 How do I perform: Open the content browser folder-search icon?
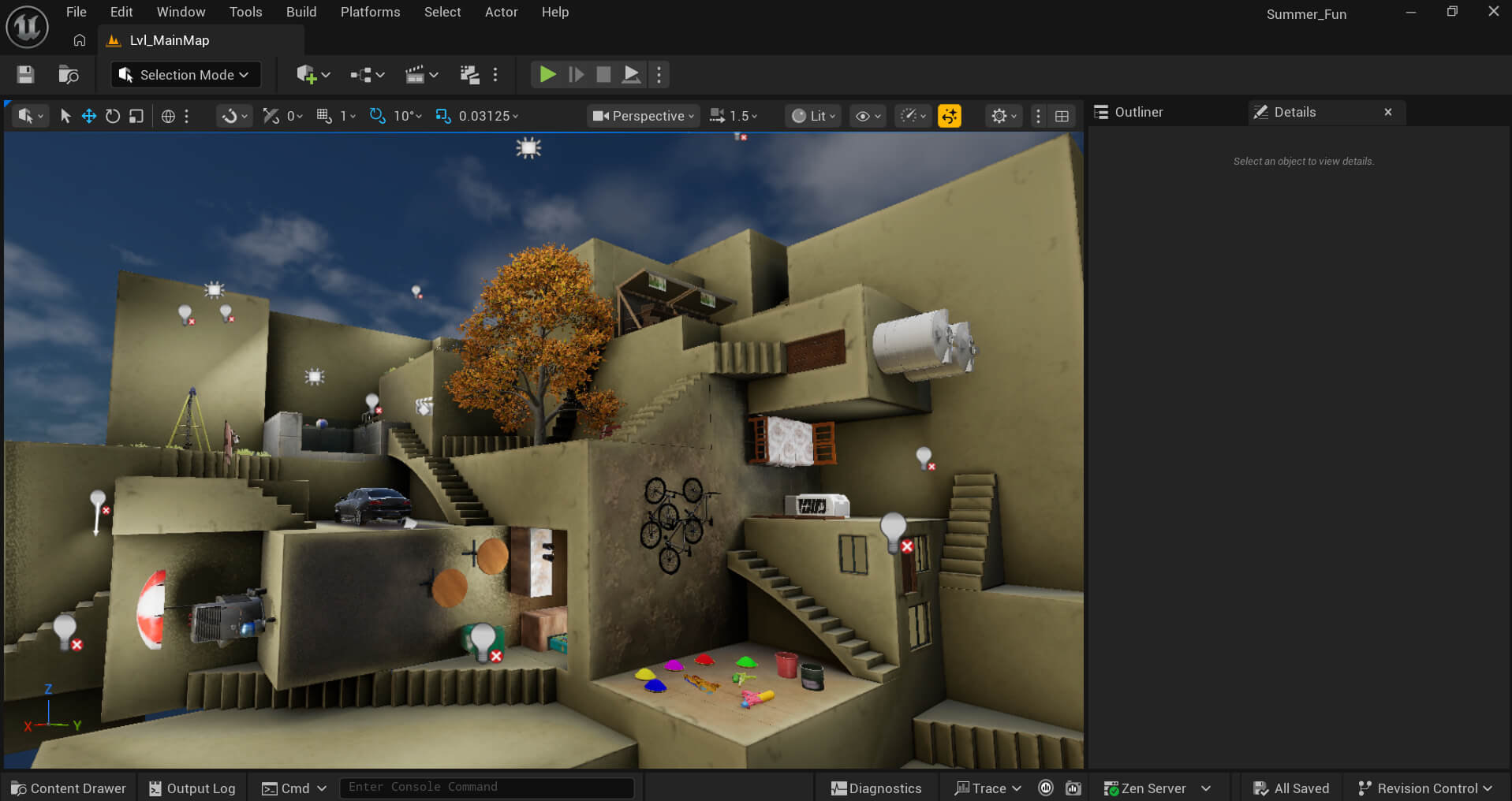pyautogui.click(x=69, y=75)
